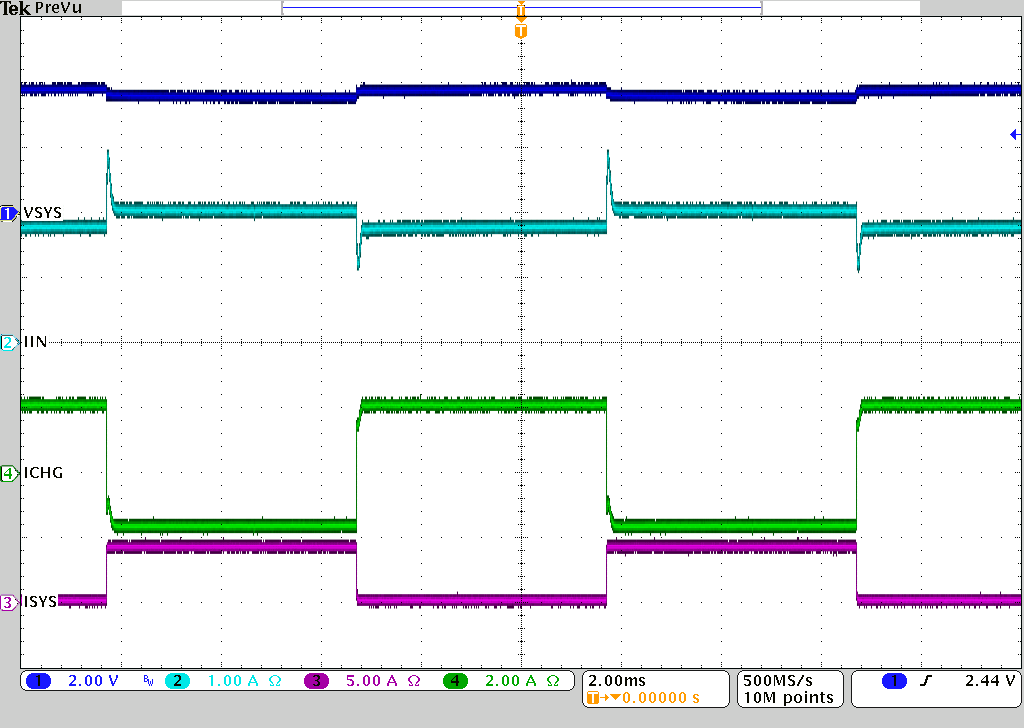Toggle the Channel 1 VSYS ground marker
Viewport: 1024px width, 728px height.
[x=8, y=213]
